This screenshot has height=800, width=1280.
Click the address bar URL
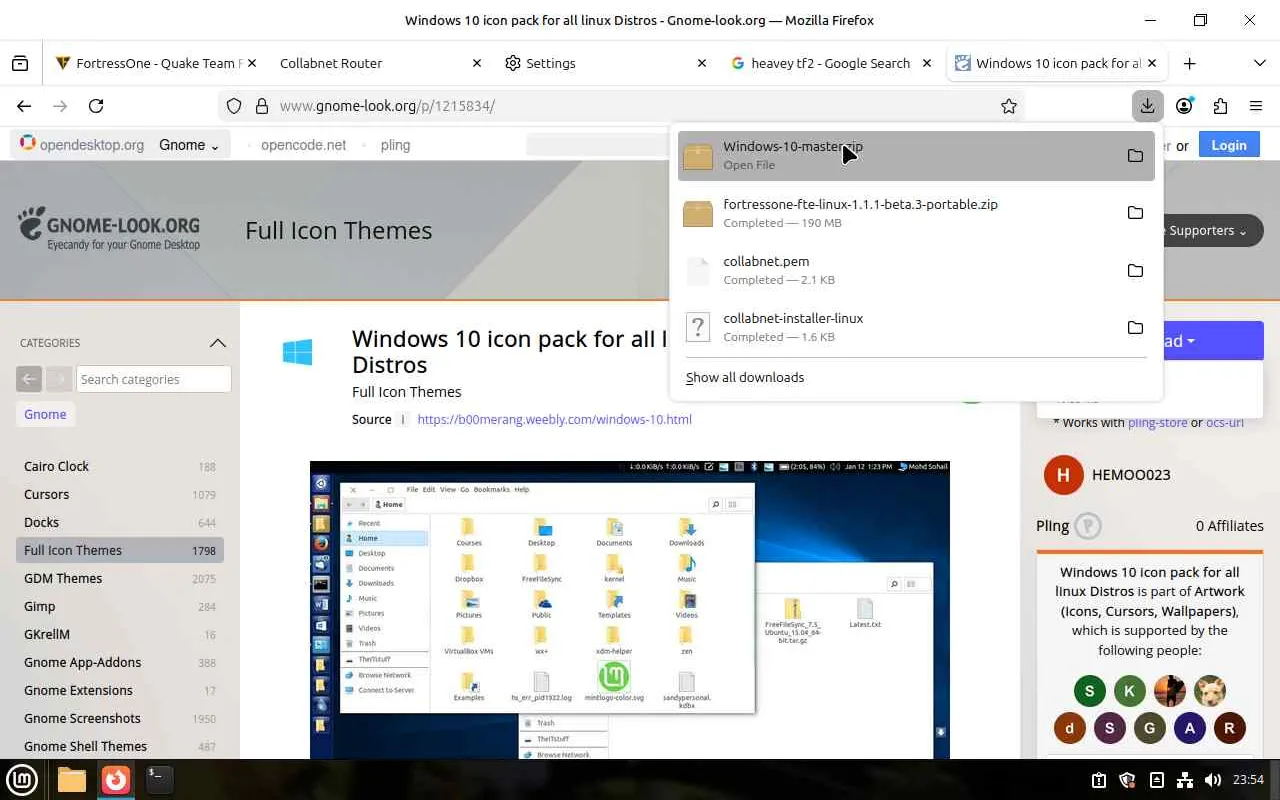pyautogui.click(x=387, y=106)
